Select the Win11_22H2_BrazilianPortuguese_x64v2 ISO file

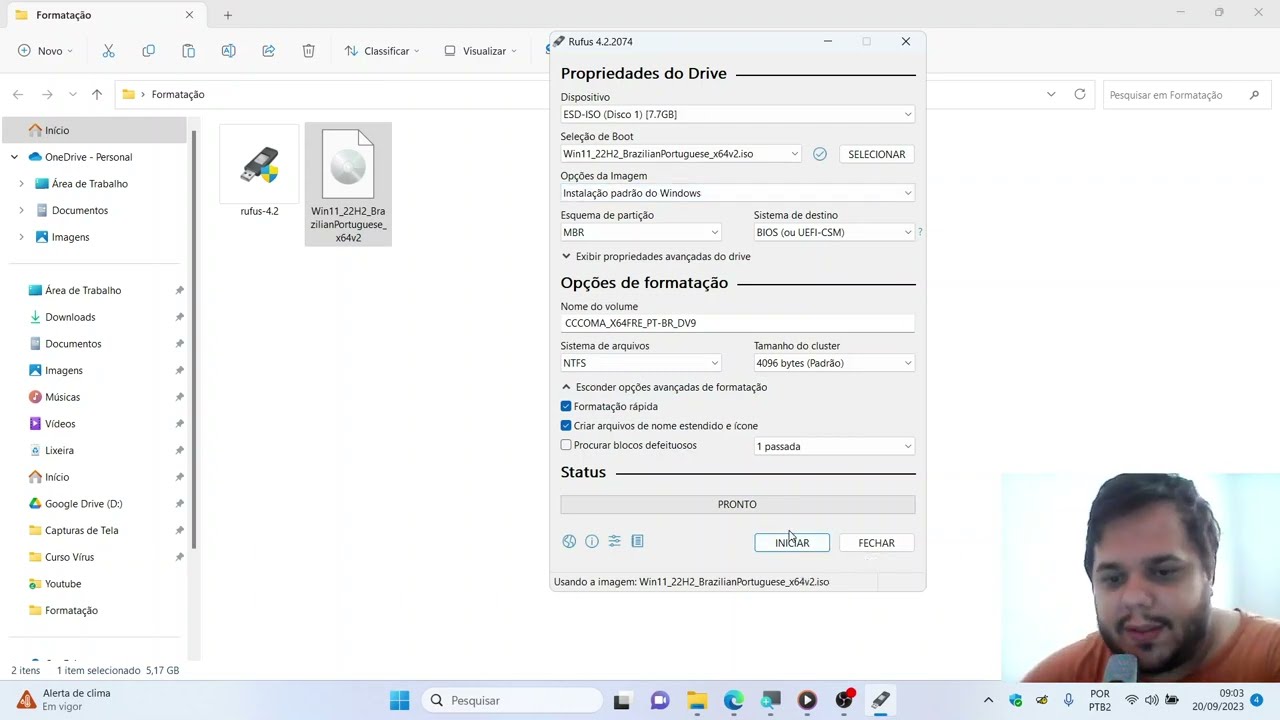348,185
